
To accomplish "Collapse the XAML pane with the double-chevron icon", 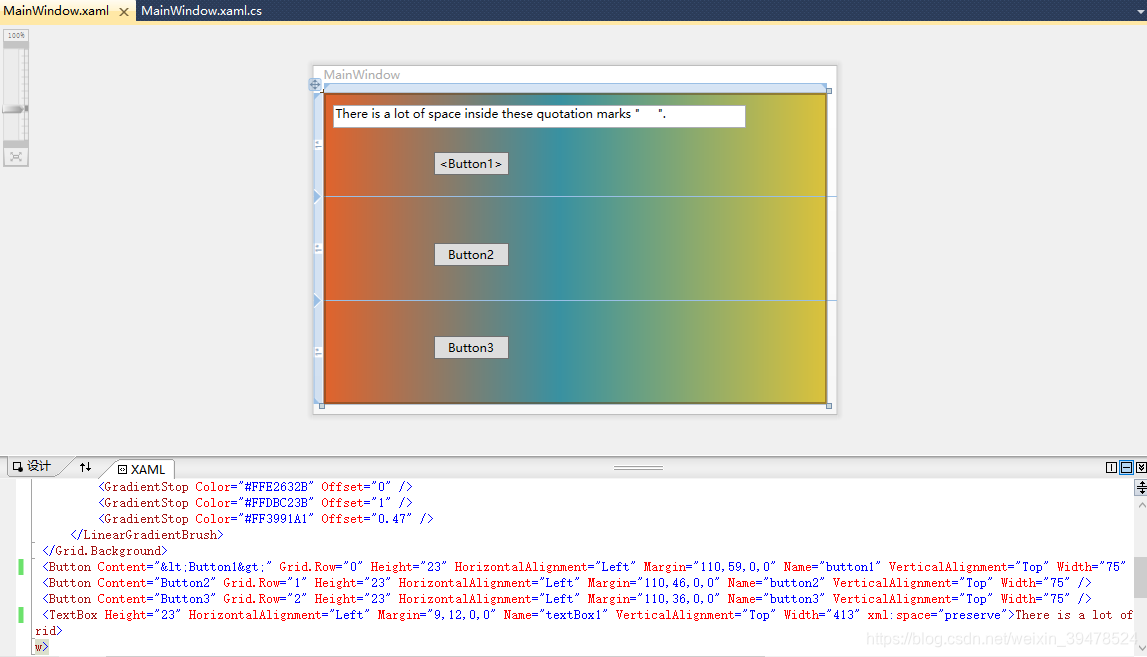I will pos(1141,467).
